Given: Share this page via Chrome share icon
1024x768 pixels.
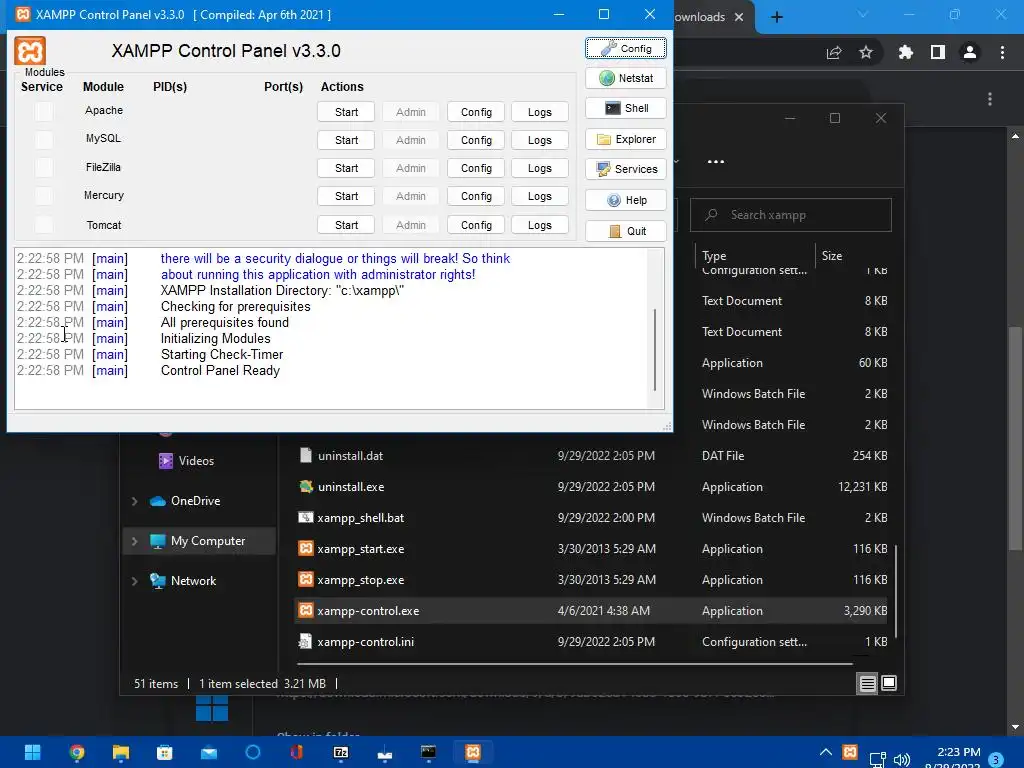Looking at the screenshot, I should (x=834, y=52).
